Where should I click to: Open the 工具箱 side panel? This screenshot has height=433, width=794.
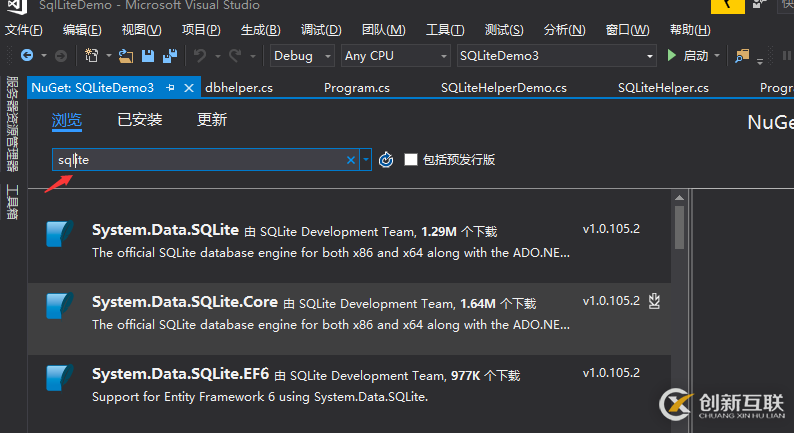pyautogui.click(x=12, y=202)
